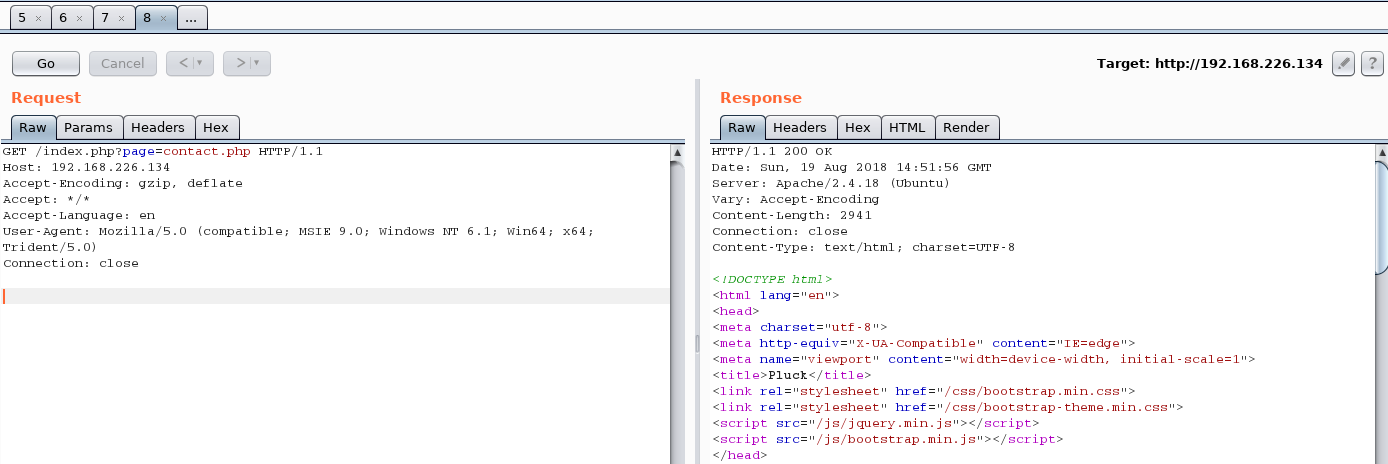Image resolution: width=1388 pixels, height=464 pixels.
Task: Go back in request history
Action: [x=183, y=63]
